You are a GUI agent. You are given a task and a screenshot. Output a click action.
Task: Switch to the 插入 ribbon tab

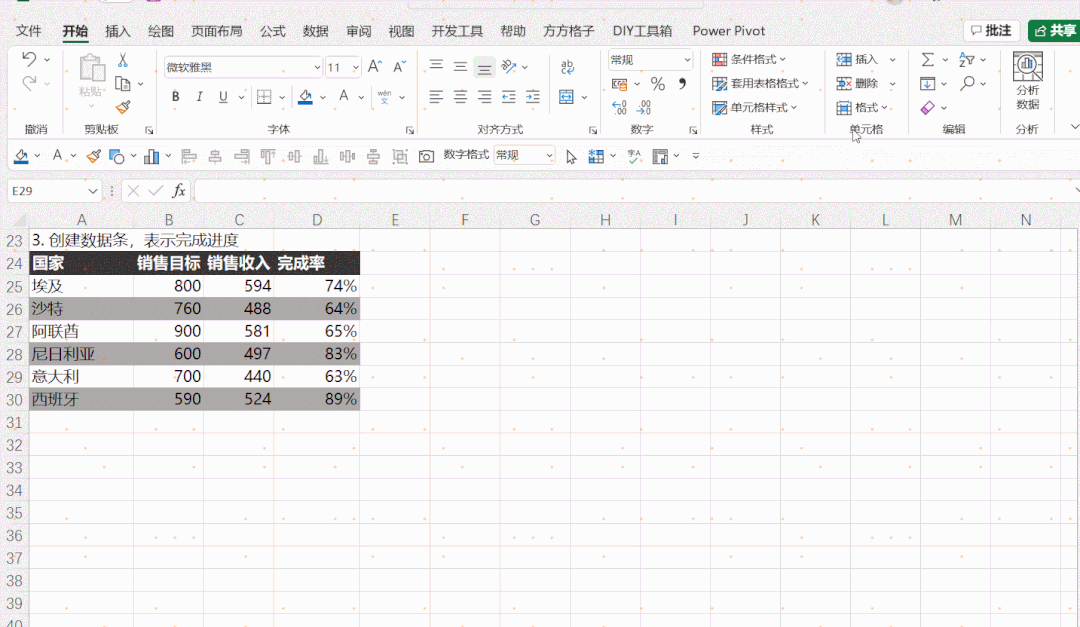pyautogui.click(x=118, y=31)
